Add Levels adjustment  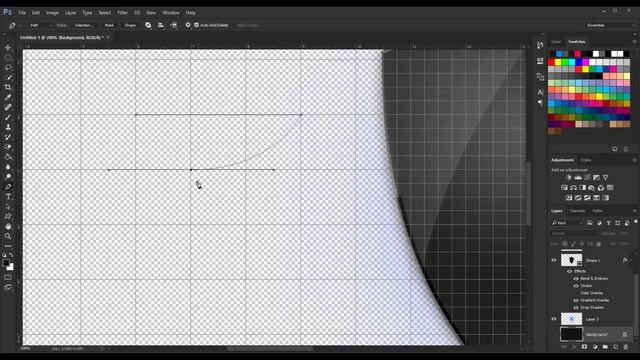tap(578, 178)
